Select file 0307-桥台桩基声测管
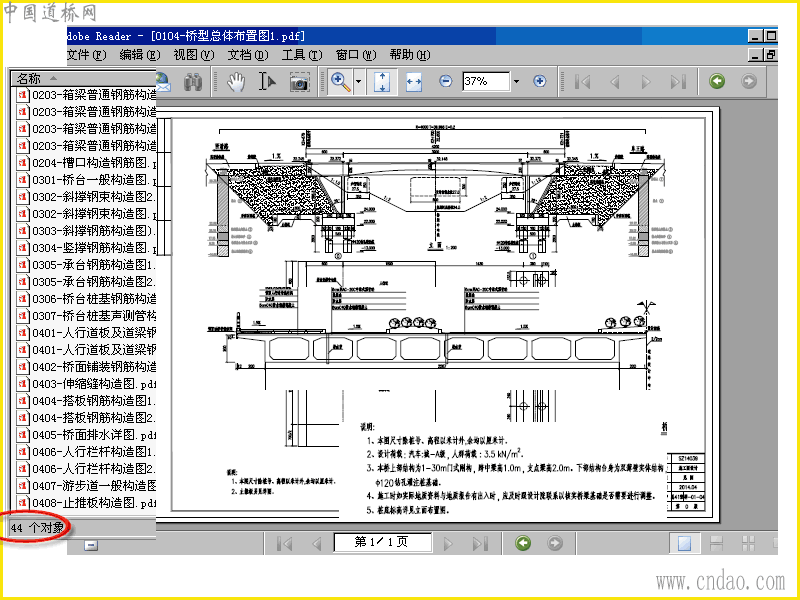 (x=84, y=316)
